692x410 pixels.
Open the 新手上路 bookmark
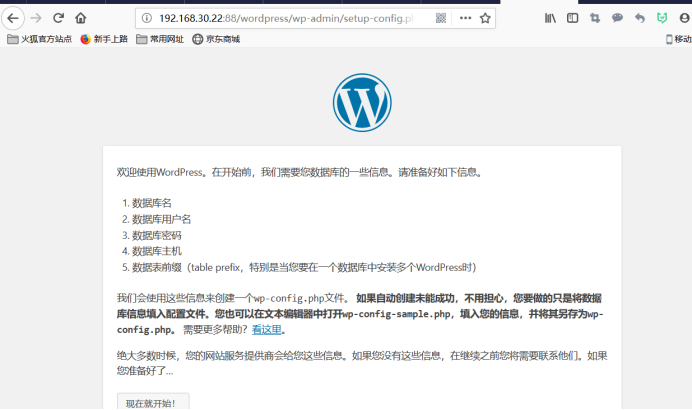pos(104,39)
